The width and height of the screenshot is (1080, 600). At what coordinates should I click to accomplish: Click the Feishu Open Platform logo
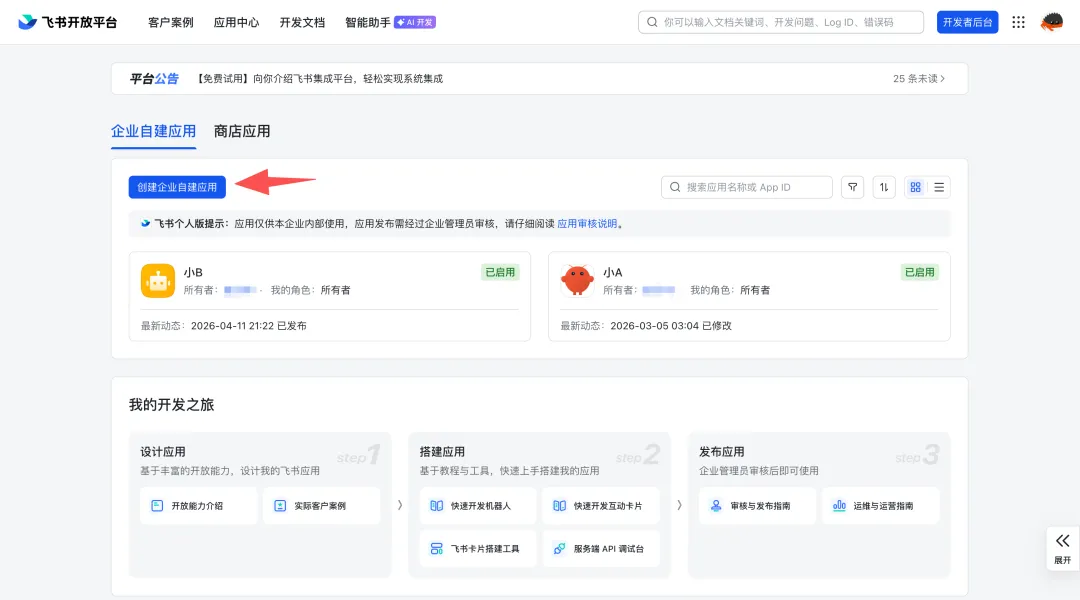pos(68,22)
